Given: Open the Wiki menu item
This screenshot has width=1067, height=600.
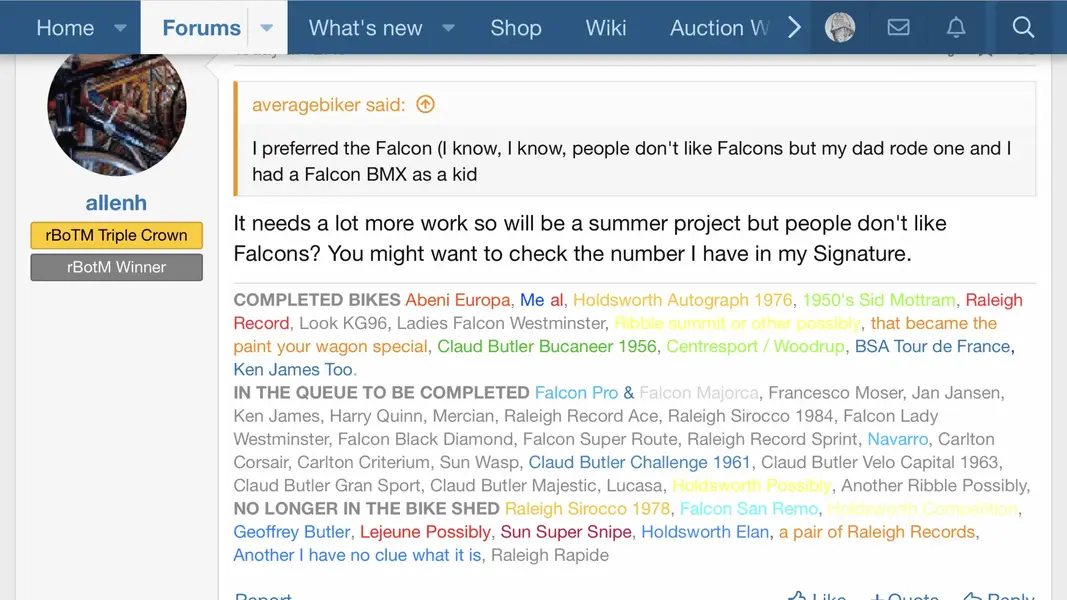Looking at the screenshot, I should (606, 28).
